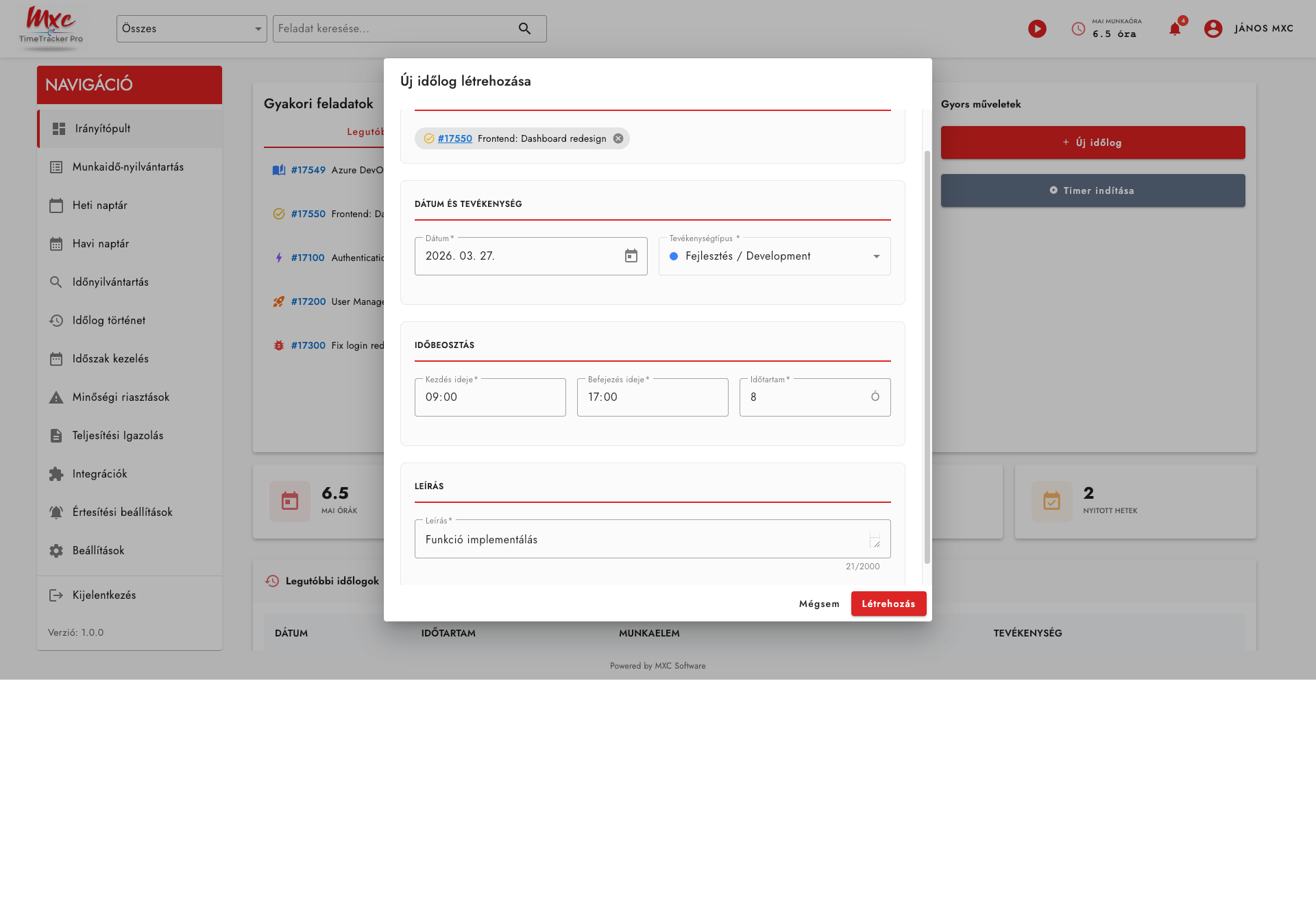This screenshot has height=903, width=1316.
Task: Expand the Tevékenységtípus dropdown
Action: (x=876, y=256)
